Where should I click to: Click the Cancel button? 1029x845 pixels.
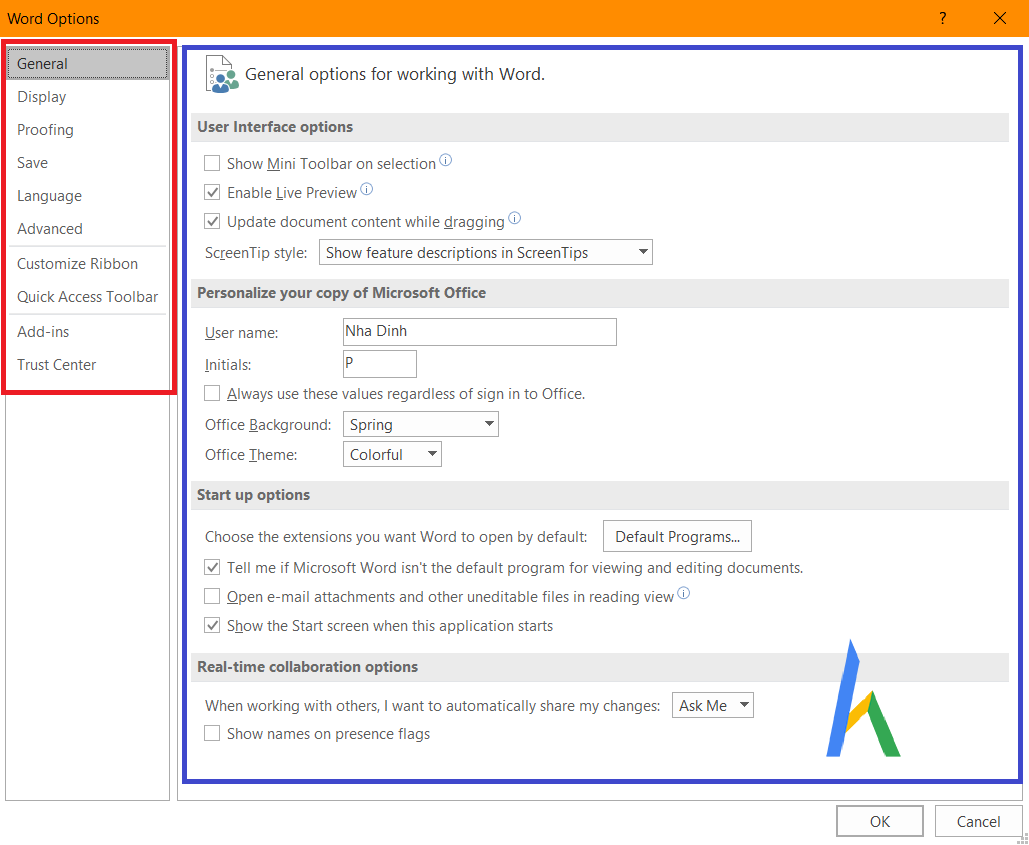(x=978, y=821)
